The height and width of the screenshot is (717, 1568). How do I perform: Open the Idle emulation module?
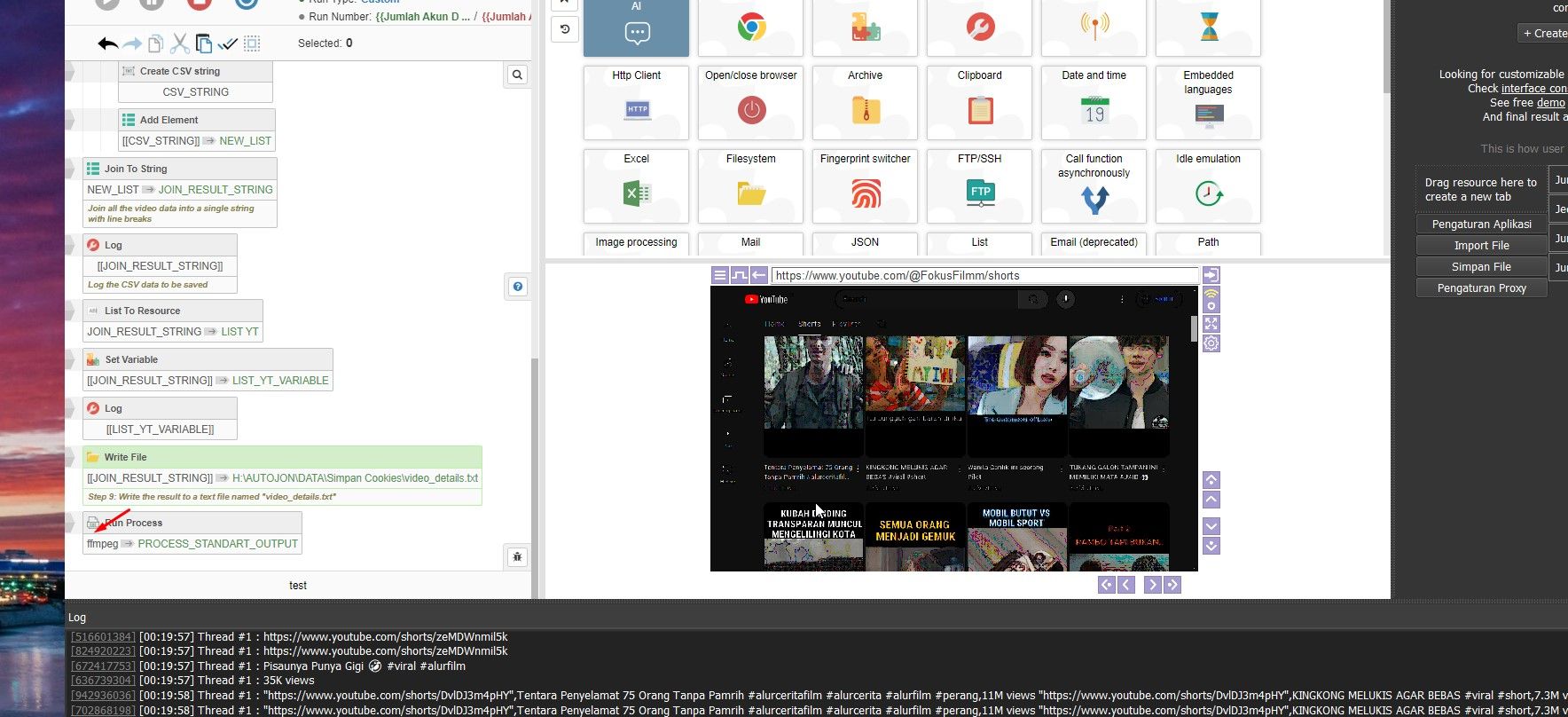pos(1208,185)
